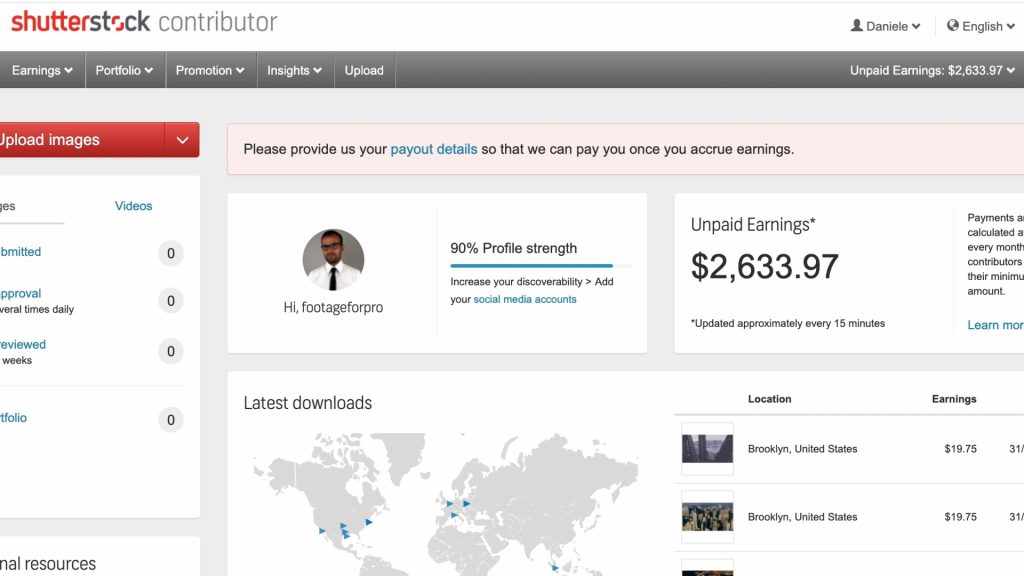Switch to the Videos tab
The image size is (1024, 576).
[x=133, y=206]
